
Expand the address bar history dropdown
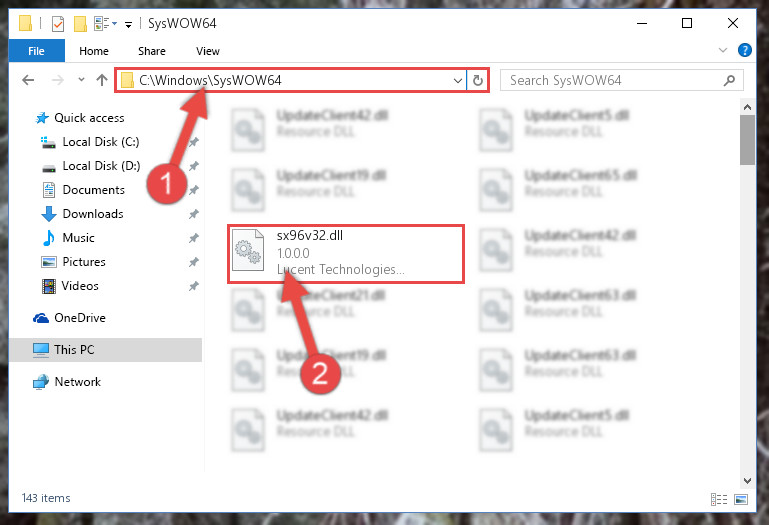coord(458,80)
